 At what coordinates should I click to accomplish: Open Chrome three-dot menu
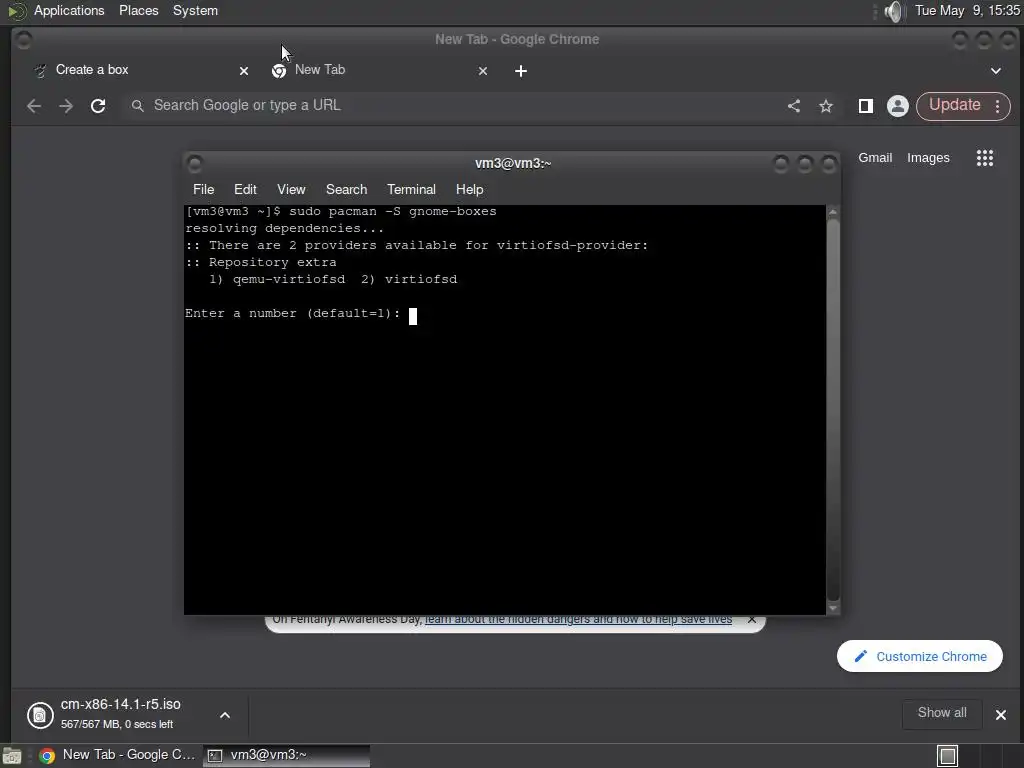(x=997, y=106)
